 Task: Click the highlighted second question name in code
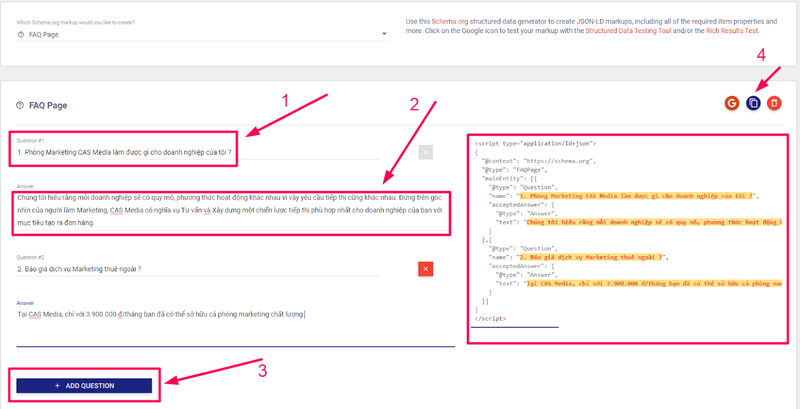589,257
